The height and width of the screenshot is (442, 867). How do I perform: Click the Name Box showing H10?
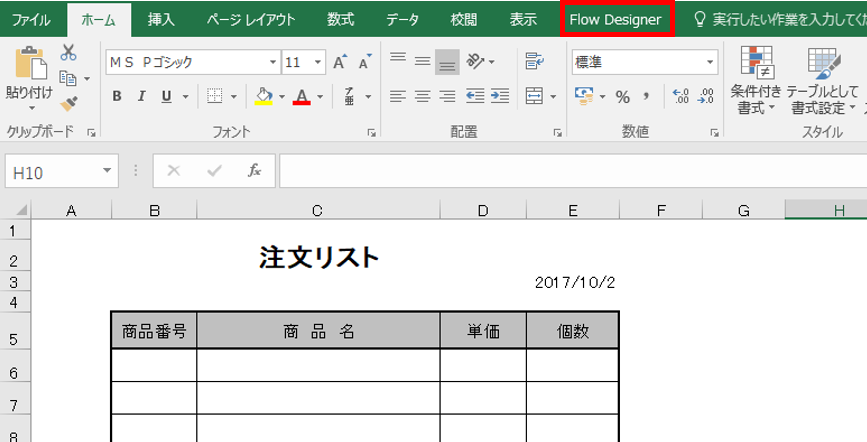click(61, 171)
